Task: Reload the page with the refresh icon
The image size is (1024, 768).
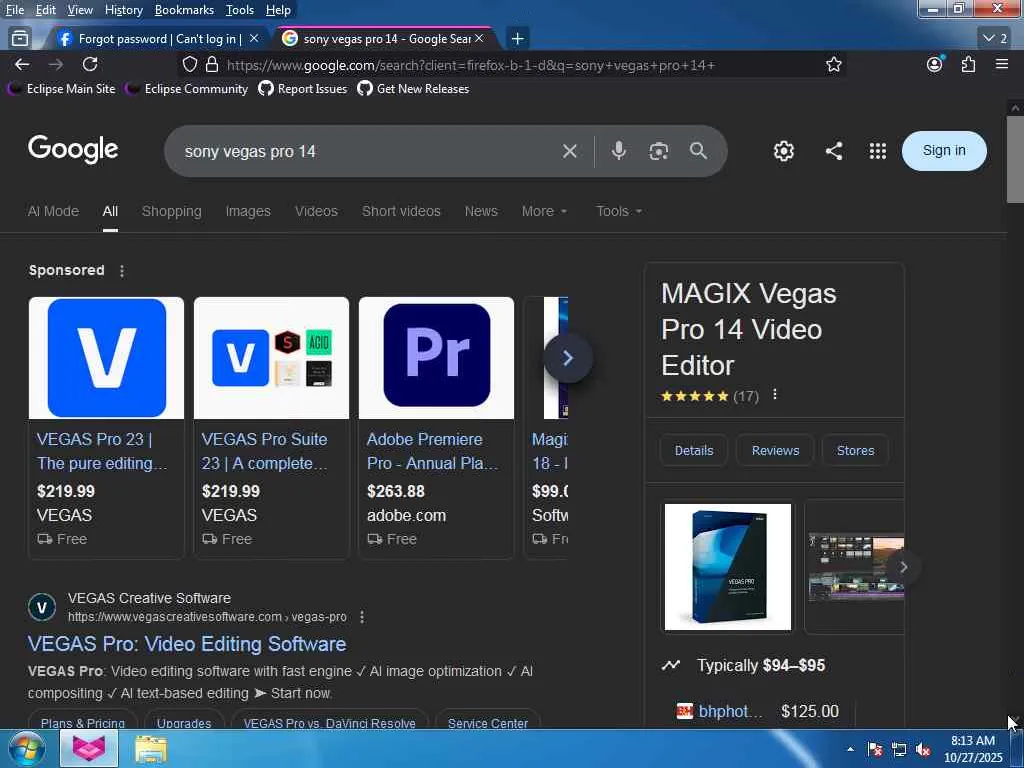Action: point(90,65)
